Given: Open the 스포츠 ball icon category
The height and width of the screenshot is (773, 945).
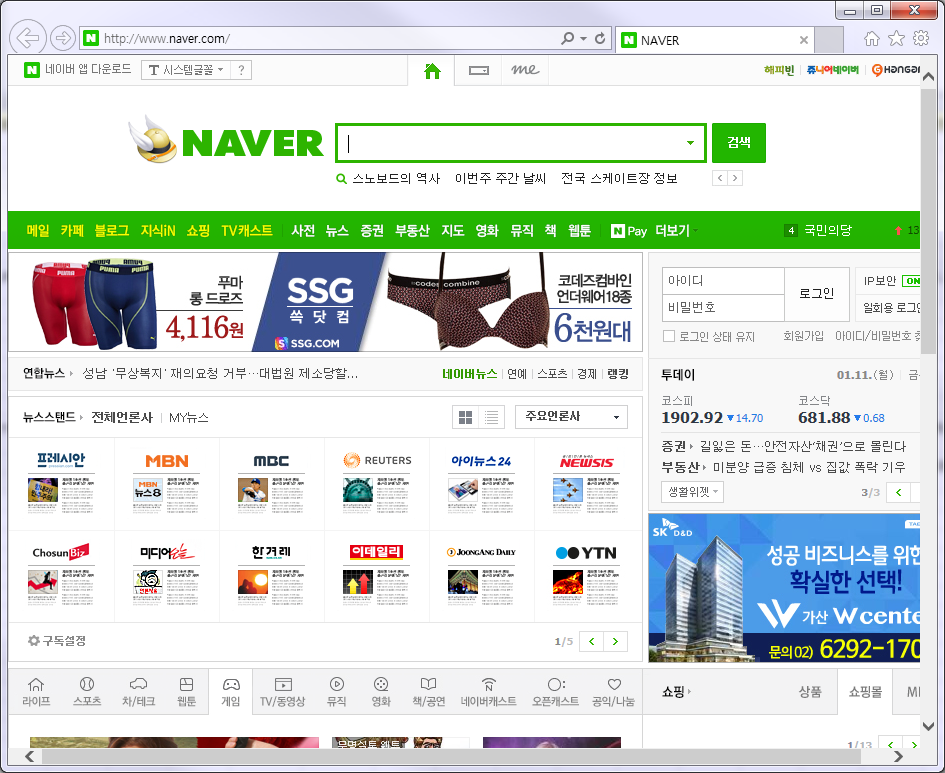Looking at the screenshot, I should click(87, 692).
